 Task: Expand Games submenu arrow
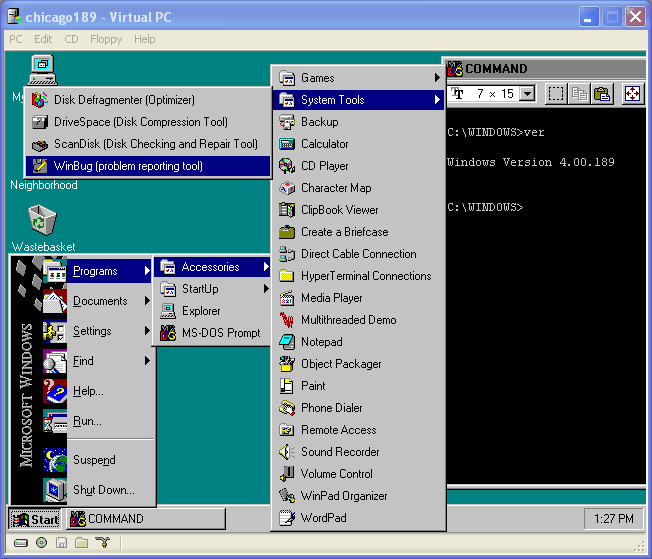pos(437,78)
